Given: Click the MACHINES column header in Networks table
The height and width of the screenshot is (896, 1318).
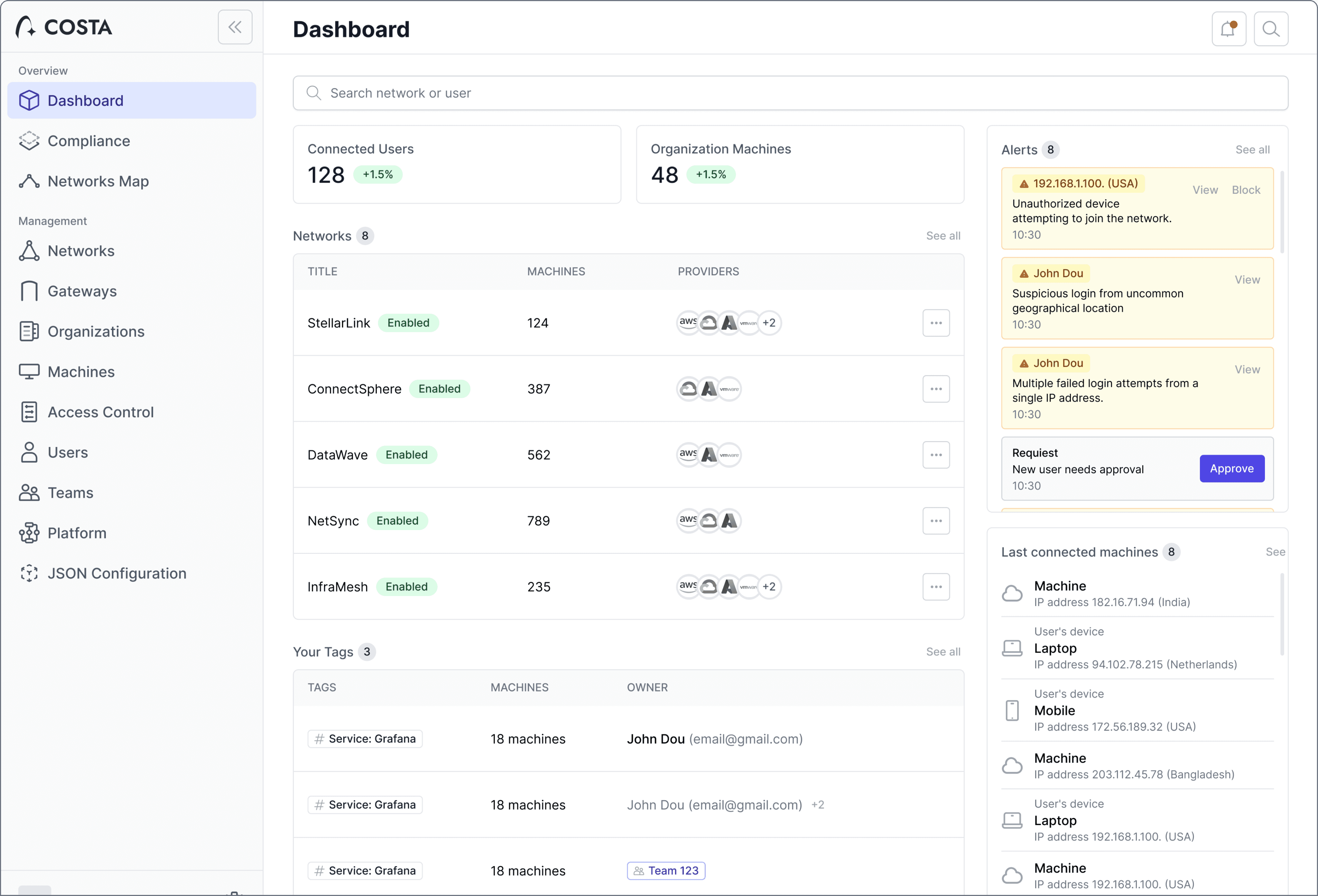Looking at the screenshot, I should pyautogui.click(x=556, y=271).
